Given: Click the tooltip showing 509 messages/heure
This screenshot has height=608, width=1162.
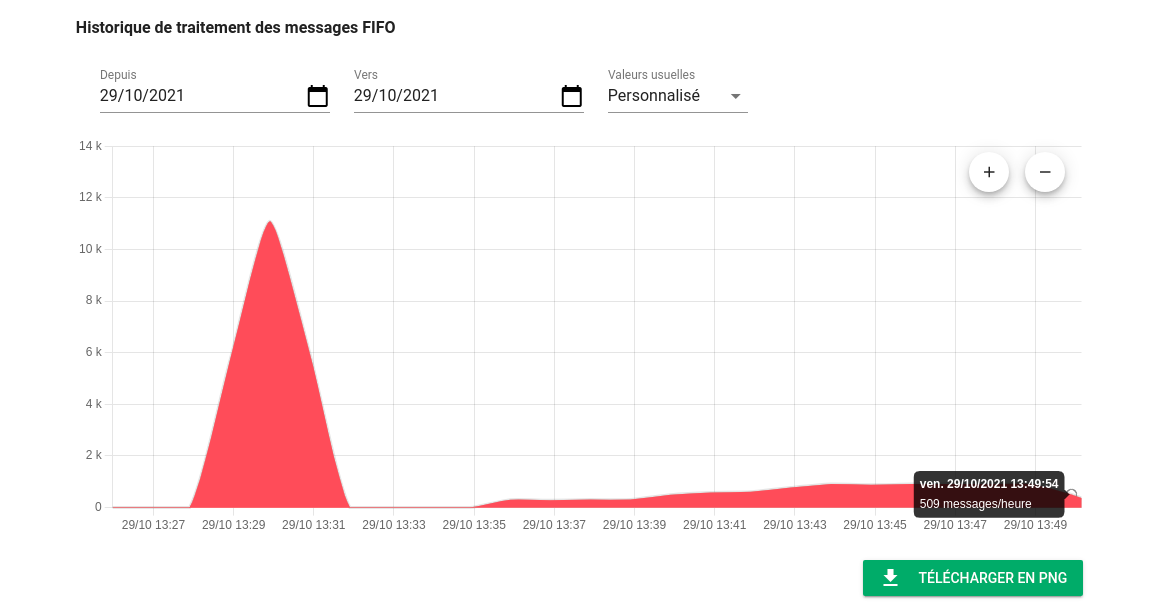Looking at the screenshot, I should (x=989, y=494).
